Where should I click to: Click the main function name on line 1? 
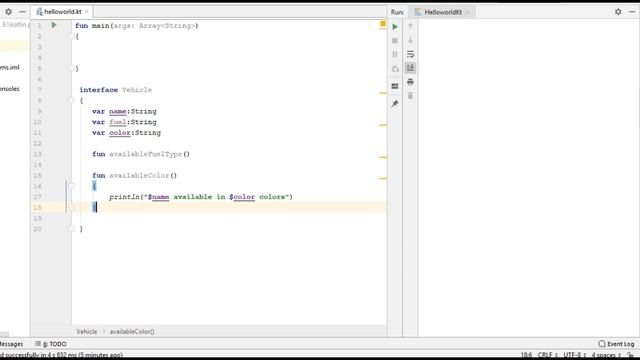(x=100, y=26)
